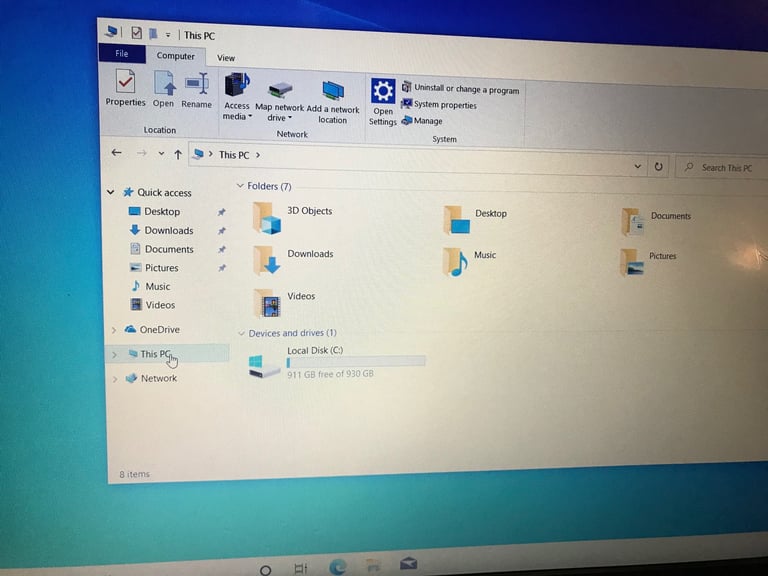Open the Access media dropdown
Screen dimensions: 768x576
click(x=237, y=97)
